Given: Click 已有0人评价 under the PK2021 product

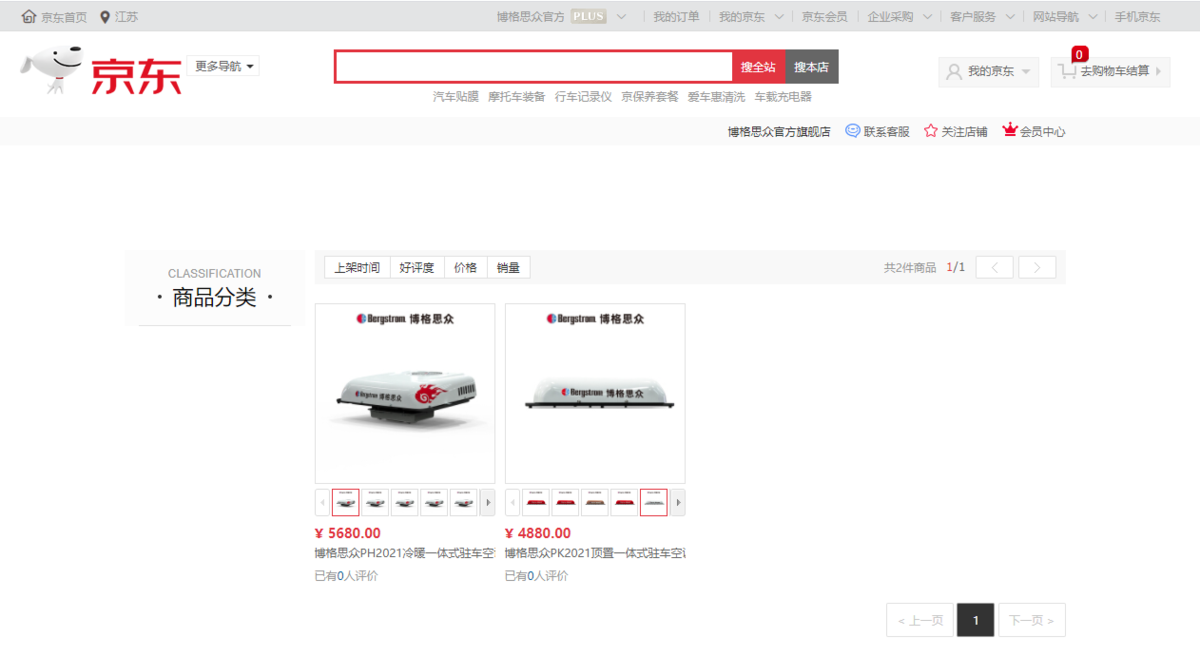Looking at the screenshot, I should click(x=536, y=575).
